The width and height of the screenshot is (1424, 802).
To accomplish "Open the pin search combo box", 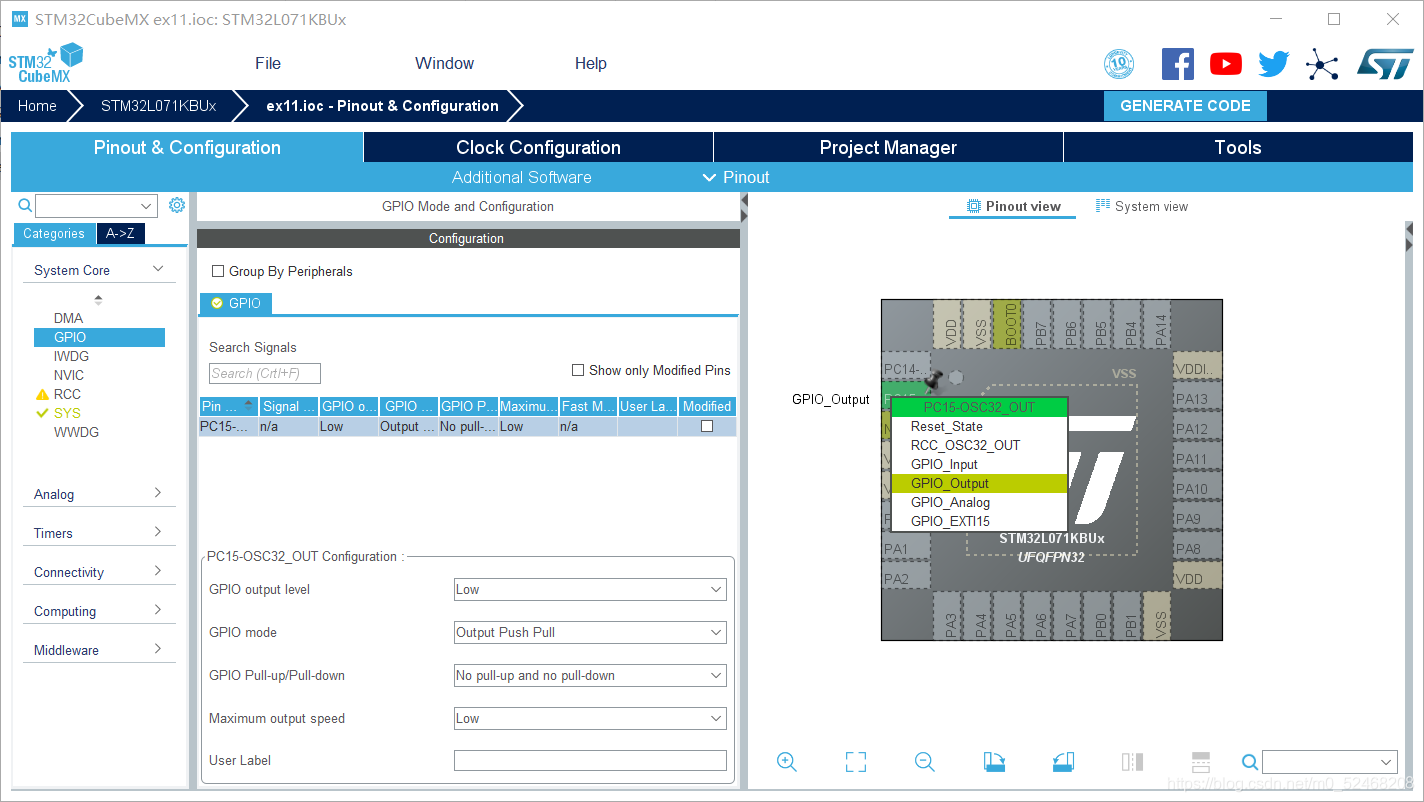I will pos(1329,762).
